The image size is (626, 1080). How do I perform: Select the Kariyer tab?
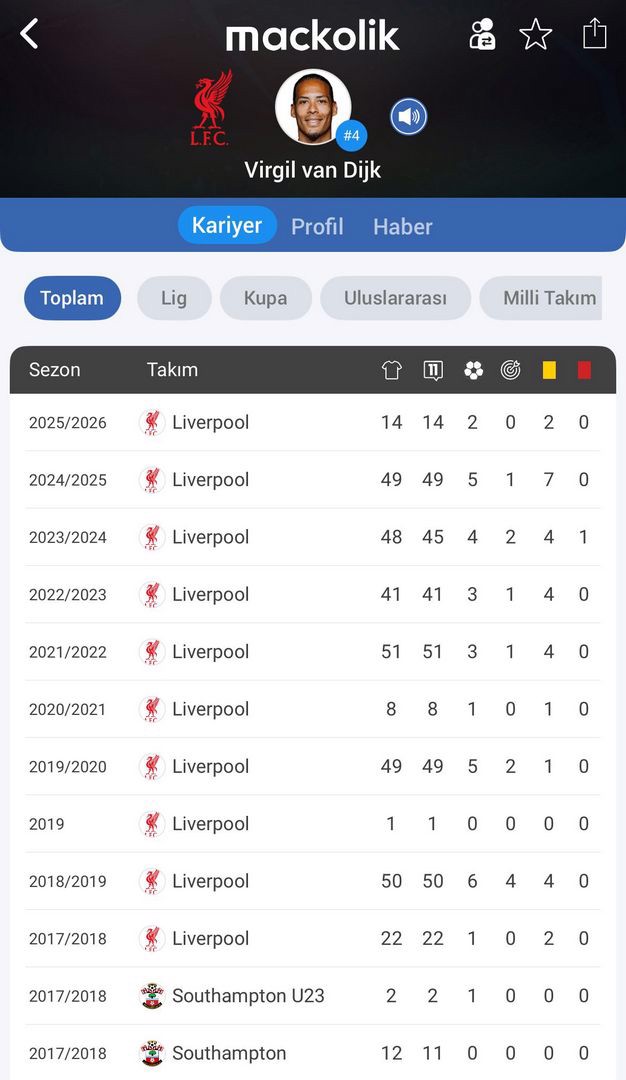click(227, 225)
